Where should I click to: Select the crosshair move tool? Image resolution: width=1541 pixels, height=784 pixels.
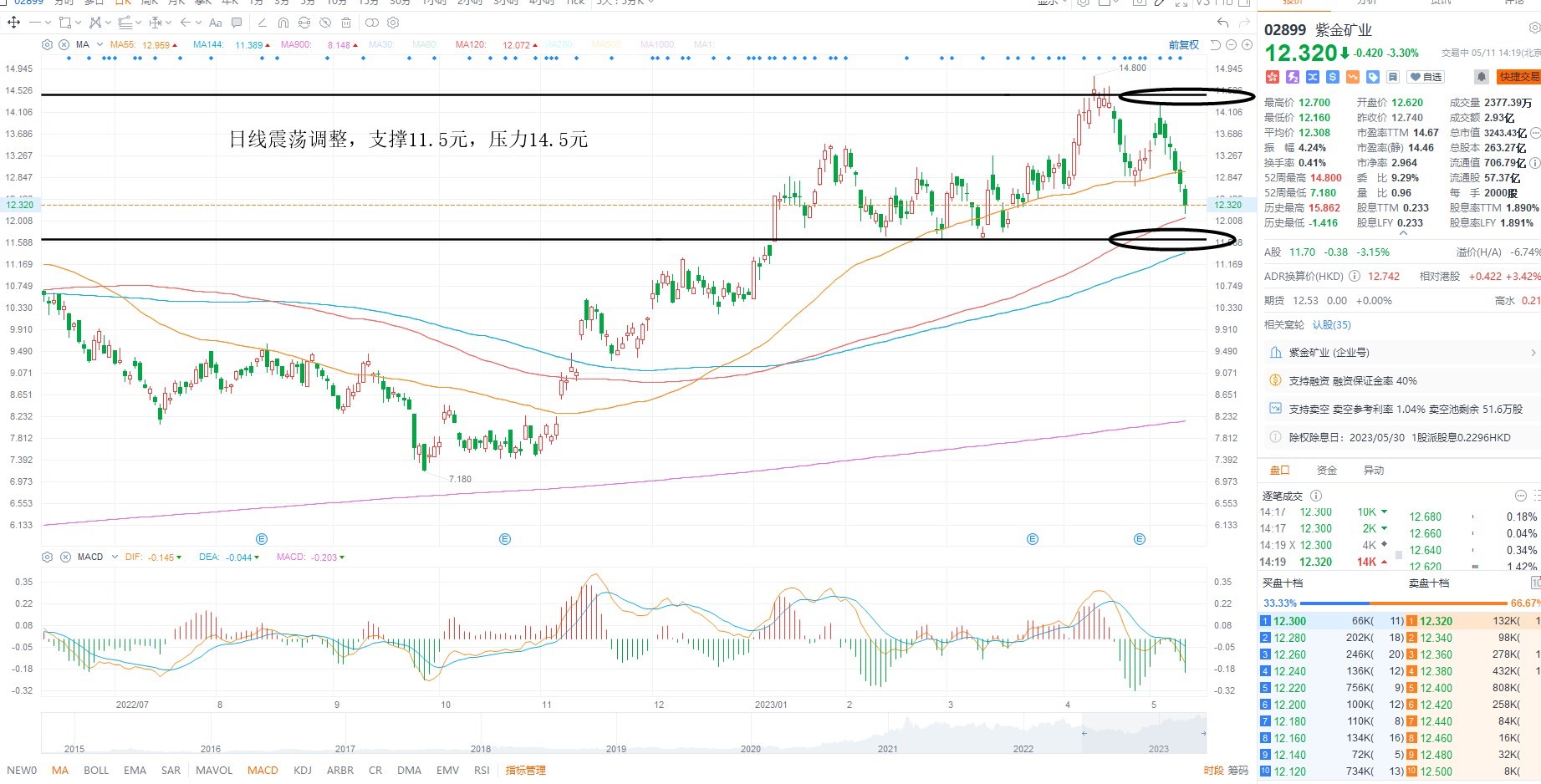13,23
